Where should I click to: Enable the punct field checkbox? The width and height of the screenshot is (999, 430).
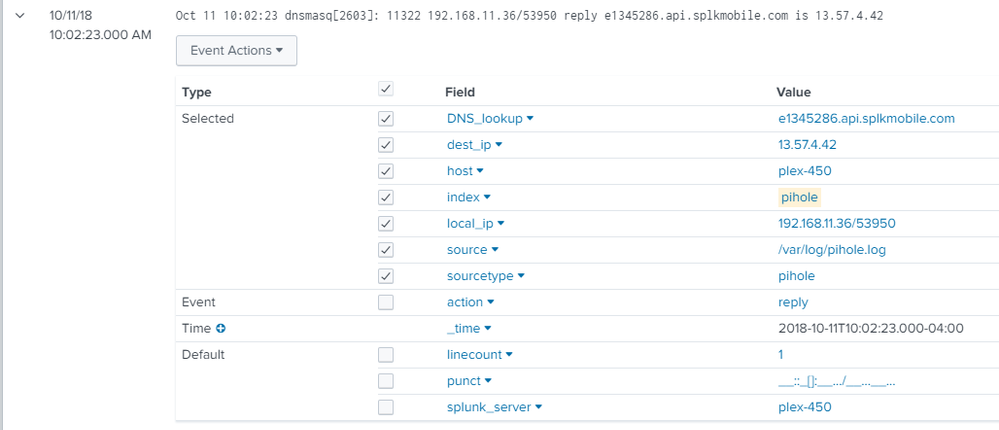385,381
